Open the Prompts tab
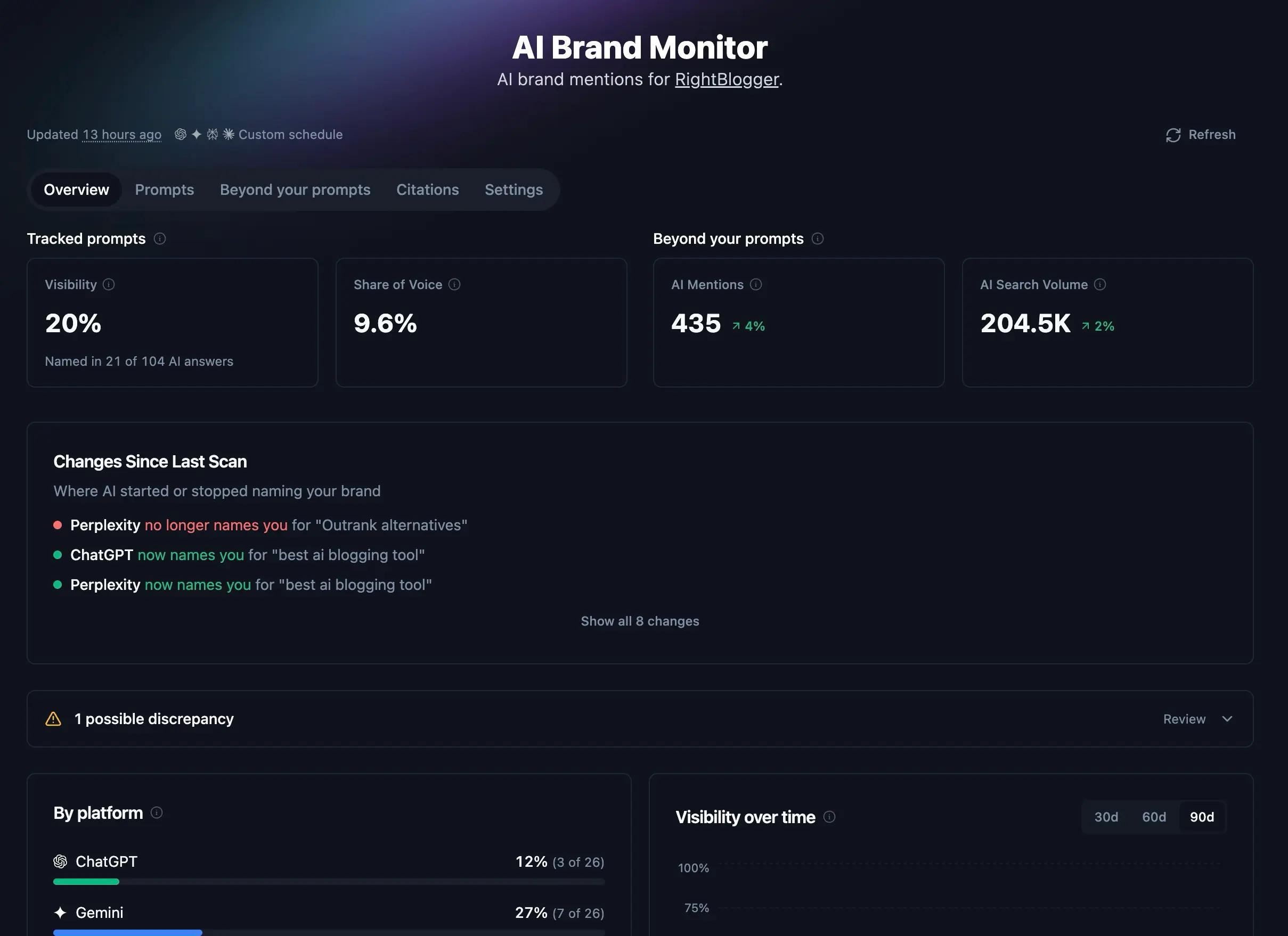This screenshot has width=1288, height=936. point(165,190)
